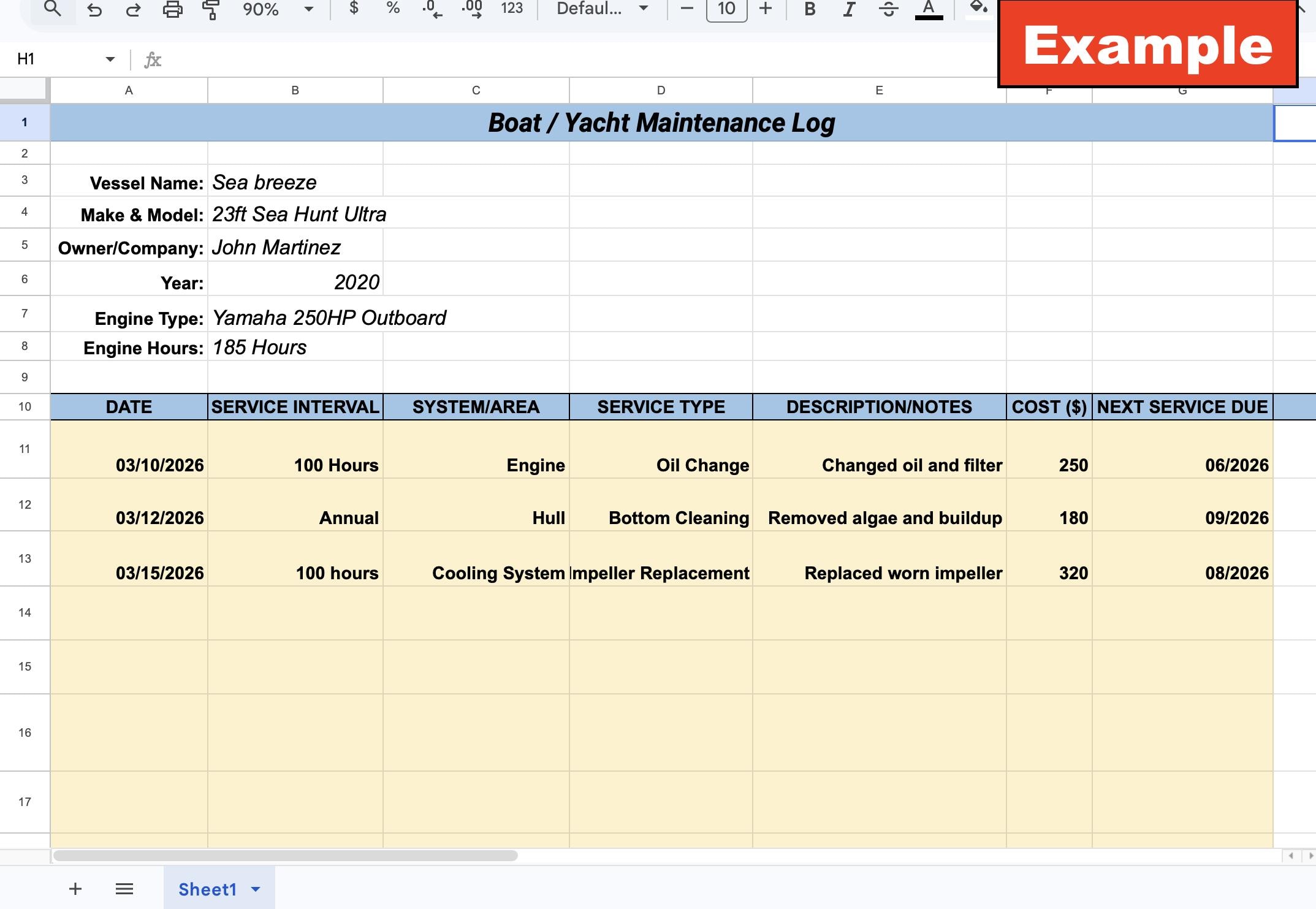Toggle italic formatting
Image resolution: width=1316 pixels, height=909 pixels.
pos(849,9)
